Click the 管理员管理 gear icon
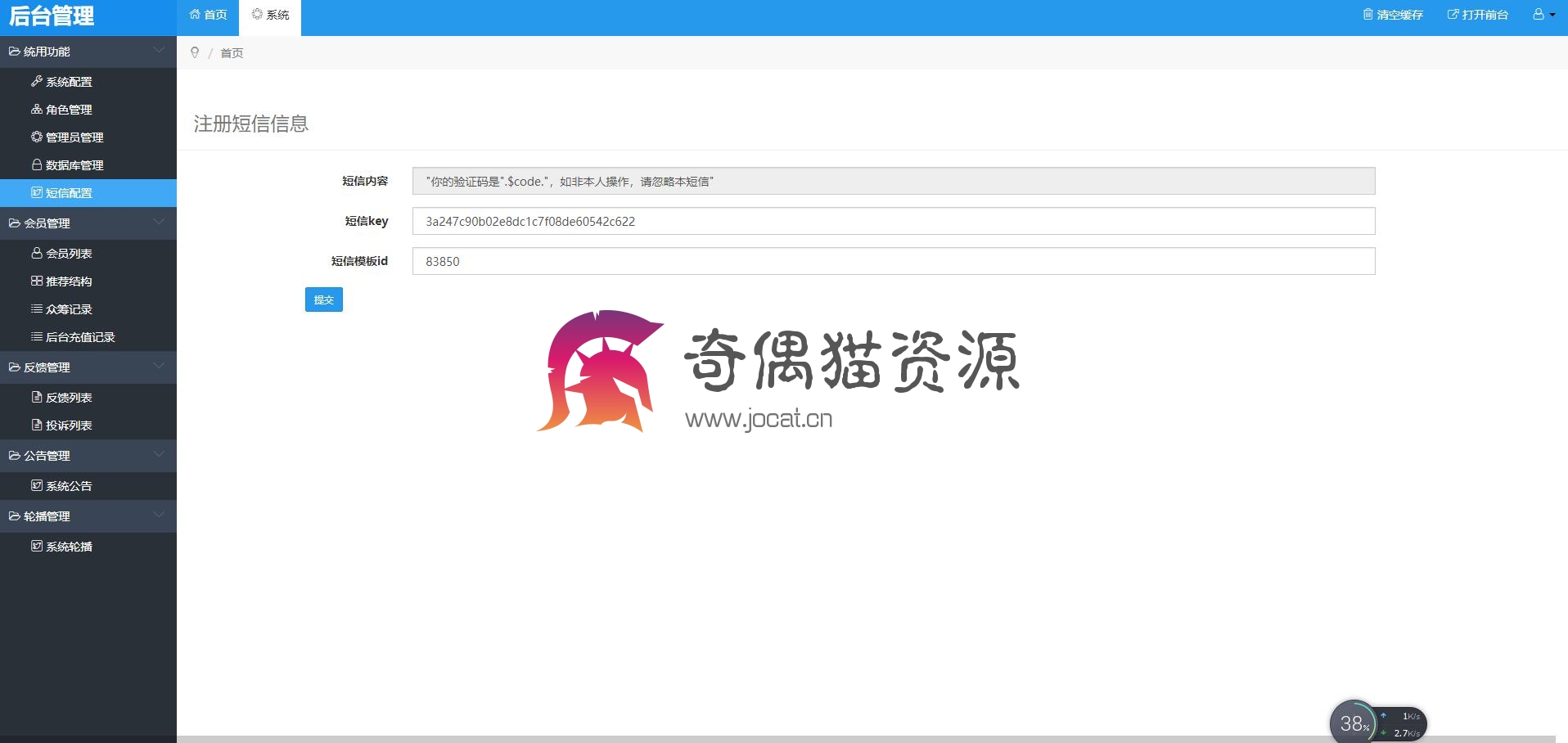 (x=37, y=137)
